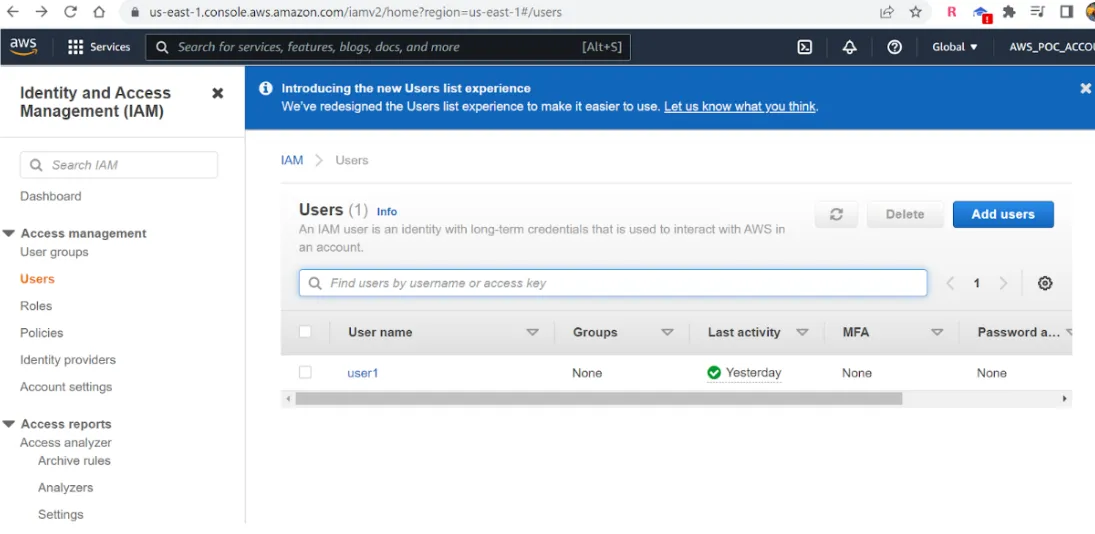Viewport: 1095px width, 534px height.
Task: Open the Extensions puzzle piece menu
Action: pyautogui.click(x=1008, y=12)
